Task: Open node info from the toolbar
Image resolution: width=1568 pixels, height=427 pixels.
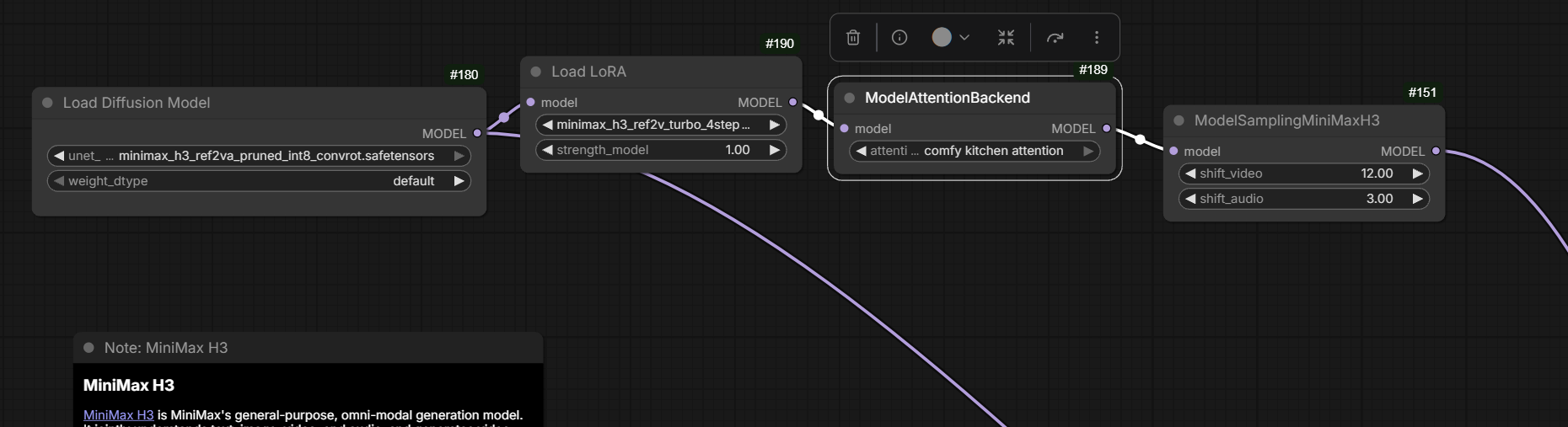Action: click(899, 37)
